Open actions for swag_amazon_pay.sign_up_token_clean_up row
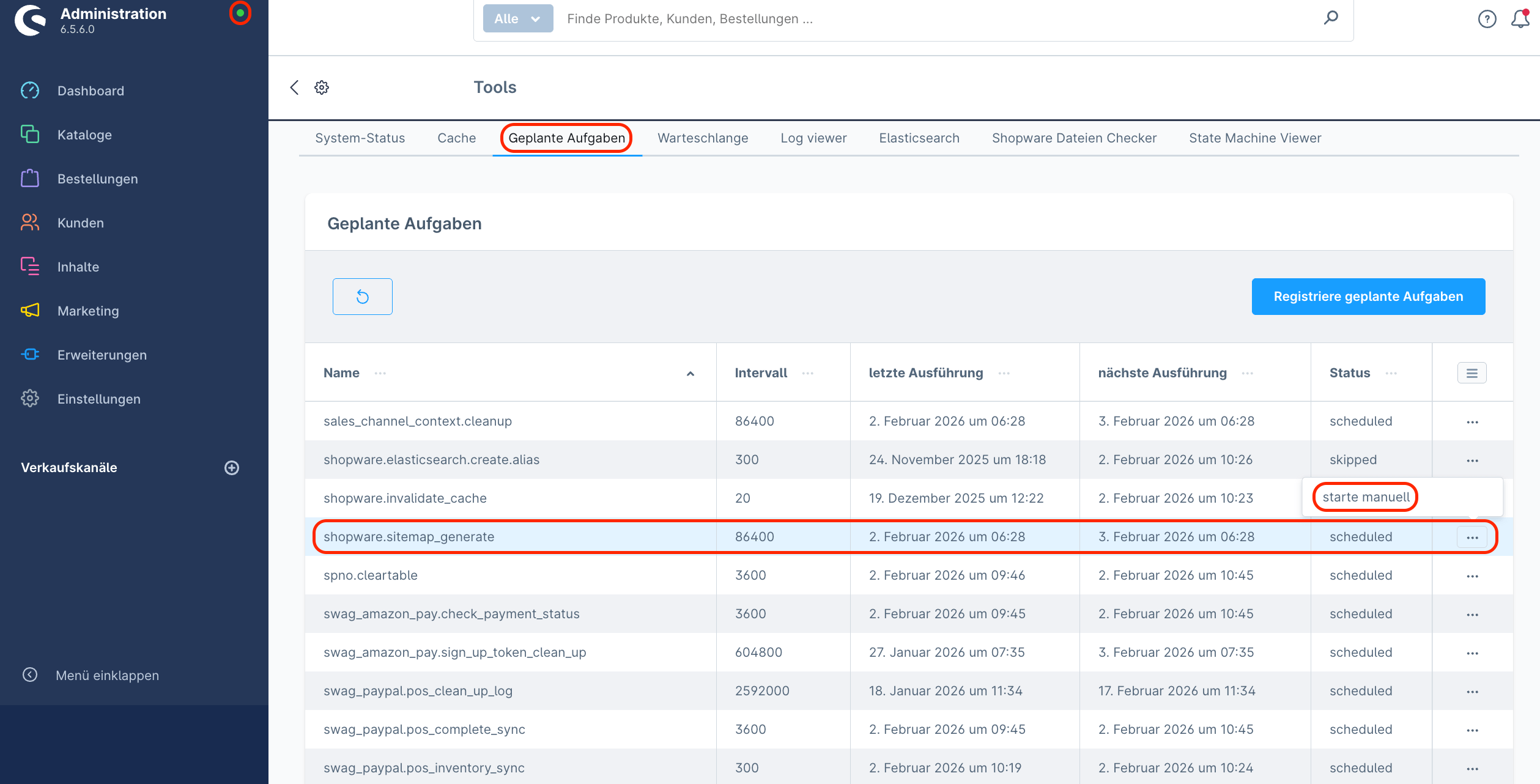 (x=1472, y=653)
